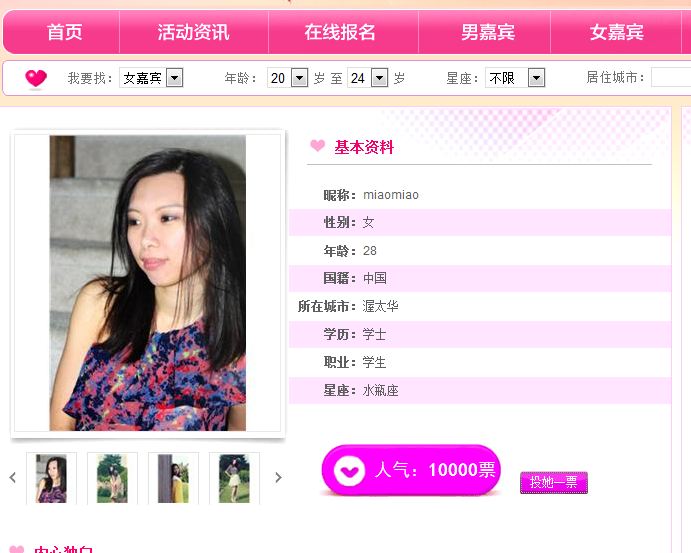This screenshot has height=553, width=691.
Task: Switch to the 在线报名 navigation tab
Action: 340,33
